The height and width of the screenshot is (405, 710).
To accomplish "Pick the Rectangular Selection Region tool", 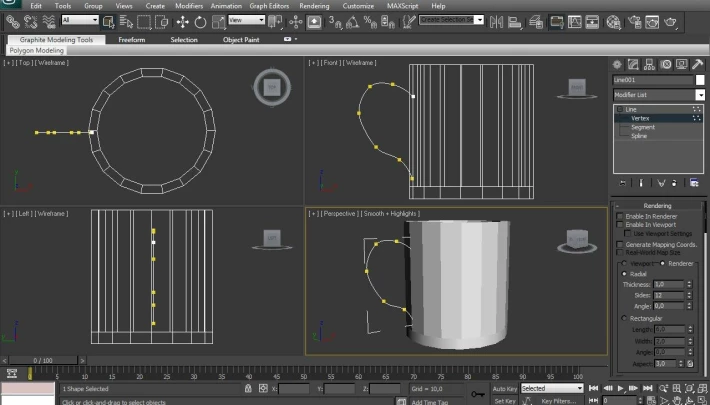I will [144, 21].
